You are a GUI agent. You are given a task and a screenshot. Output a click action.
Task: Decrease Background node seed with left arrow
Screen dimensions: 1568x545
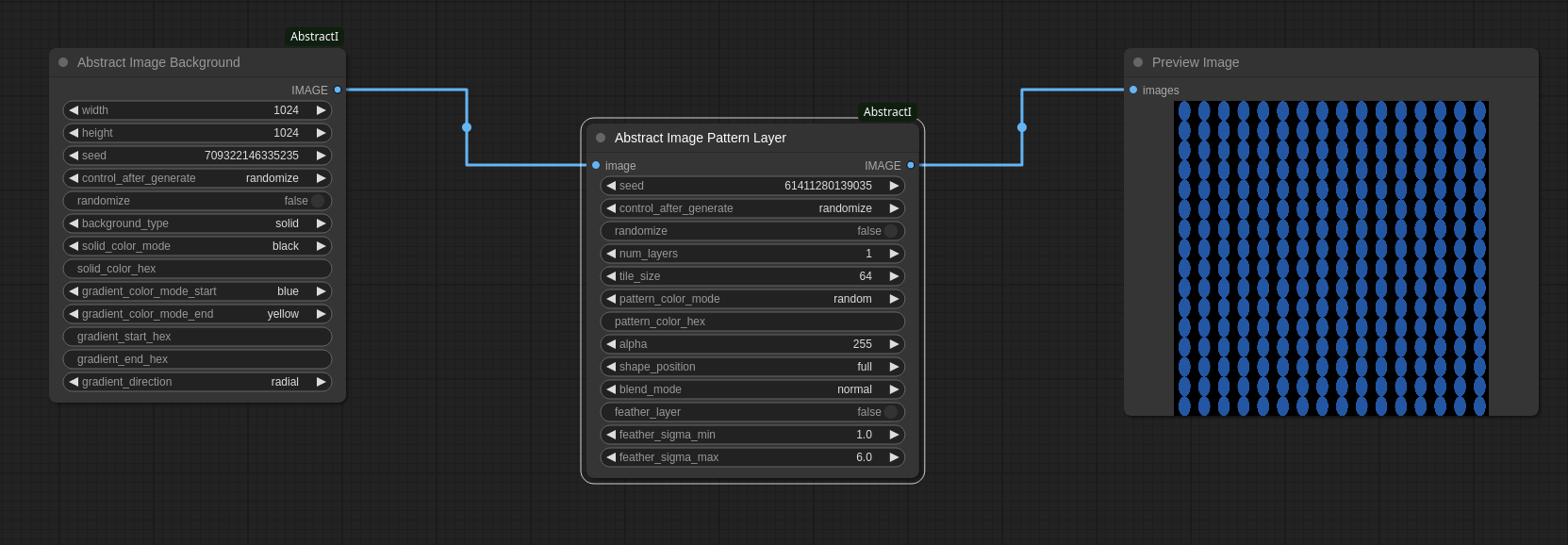click(74, 156)
